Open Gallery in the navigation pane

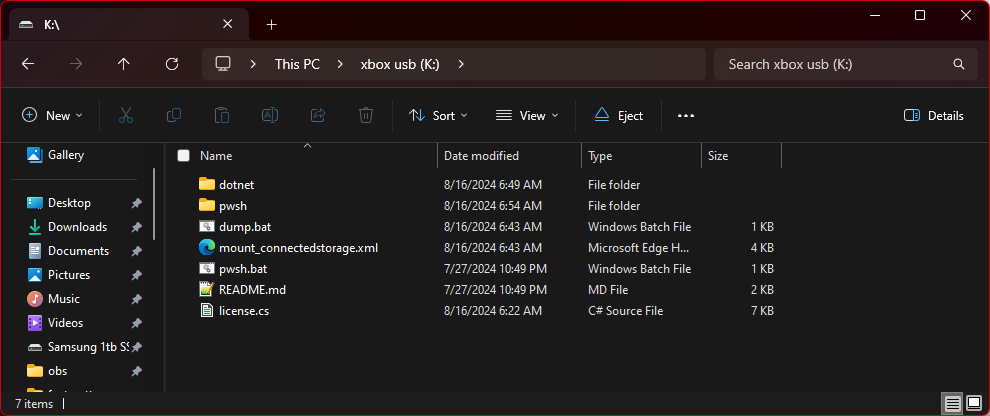66,155
